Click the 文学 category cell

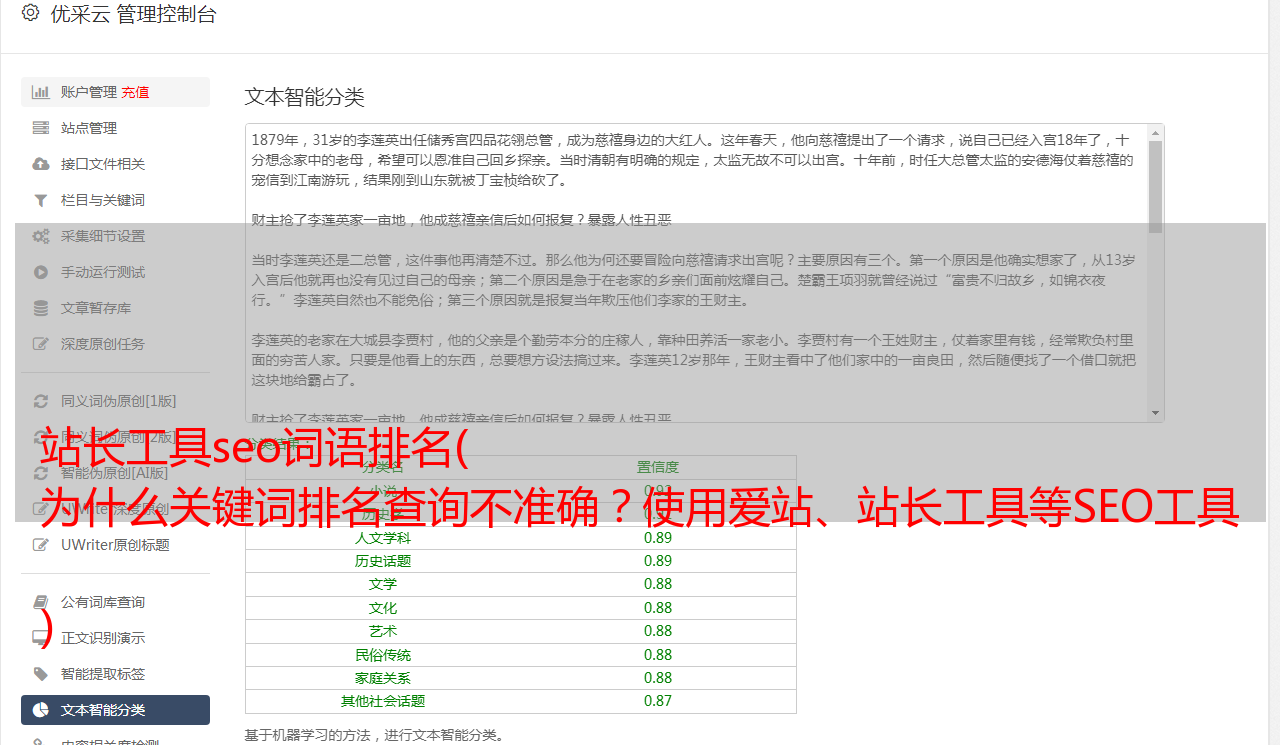[x=383, y=584]
